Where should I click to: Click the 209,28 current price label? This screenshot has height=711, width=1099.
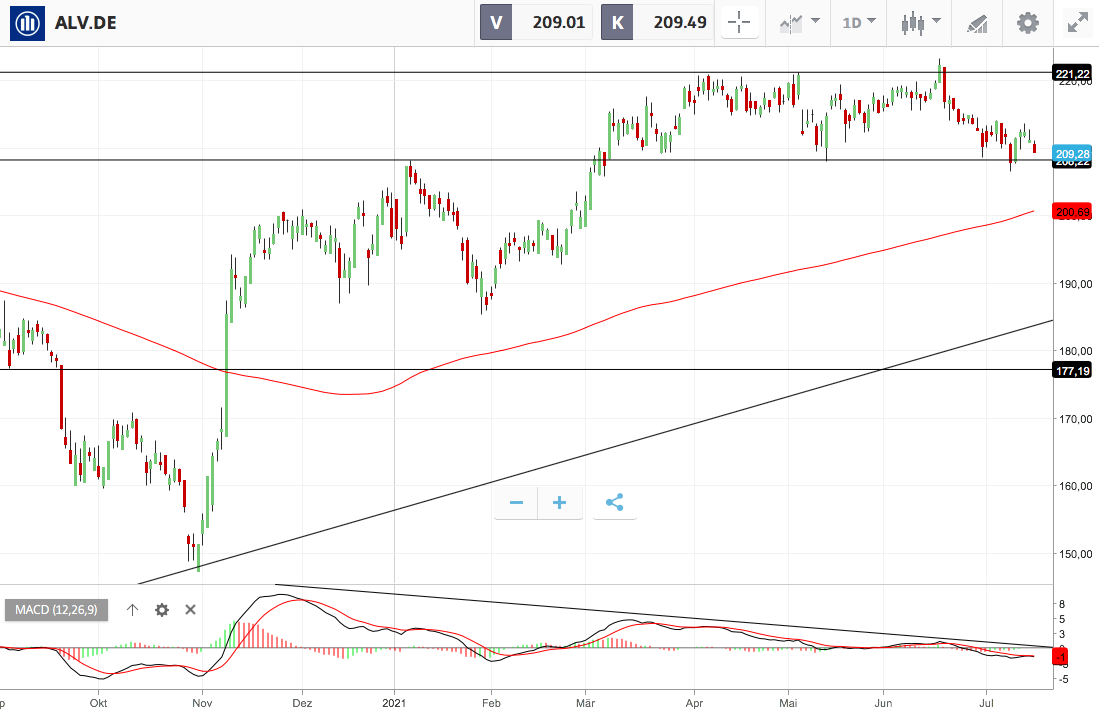1072,154
